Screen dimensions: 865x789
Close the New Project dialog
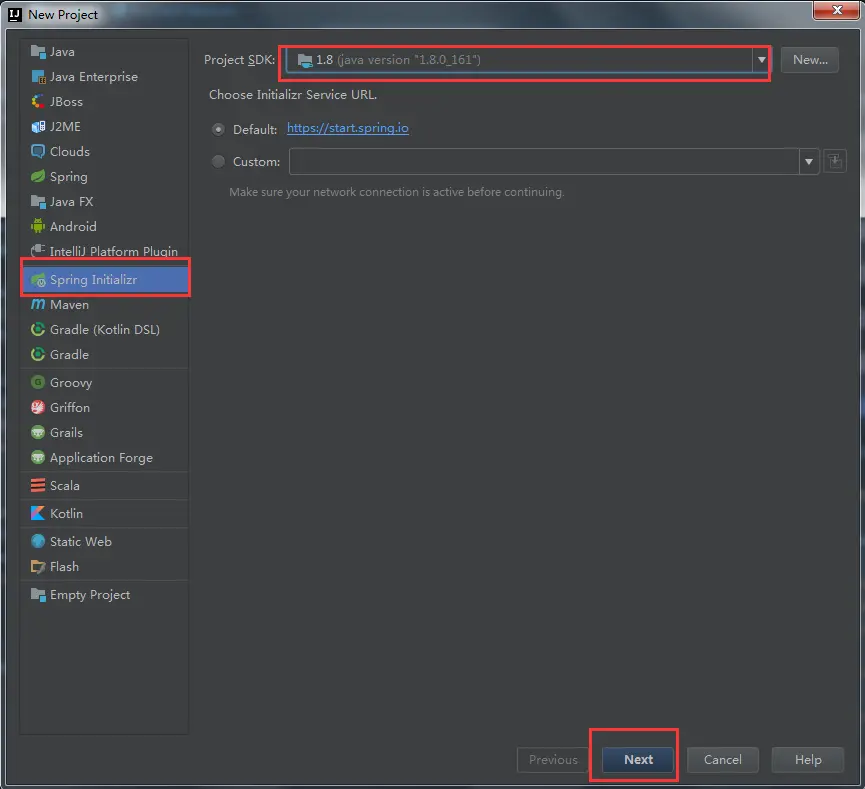click(836, 10)
